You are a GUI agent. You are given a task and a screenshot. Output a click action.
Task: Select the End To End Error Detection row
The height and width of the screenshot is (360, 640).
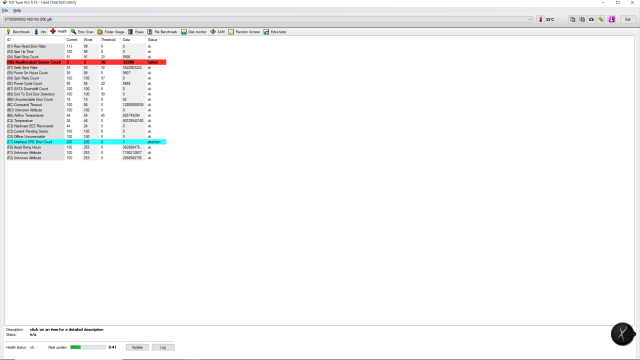(x=86, y=94)
